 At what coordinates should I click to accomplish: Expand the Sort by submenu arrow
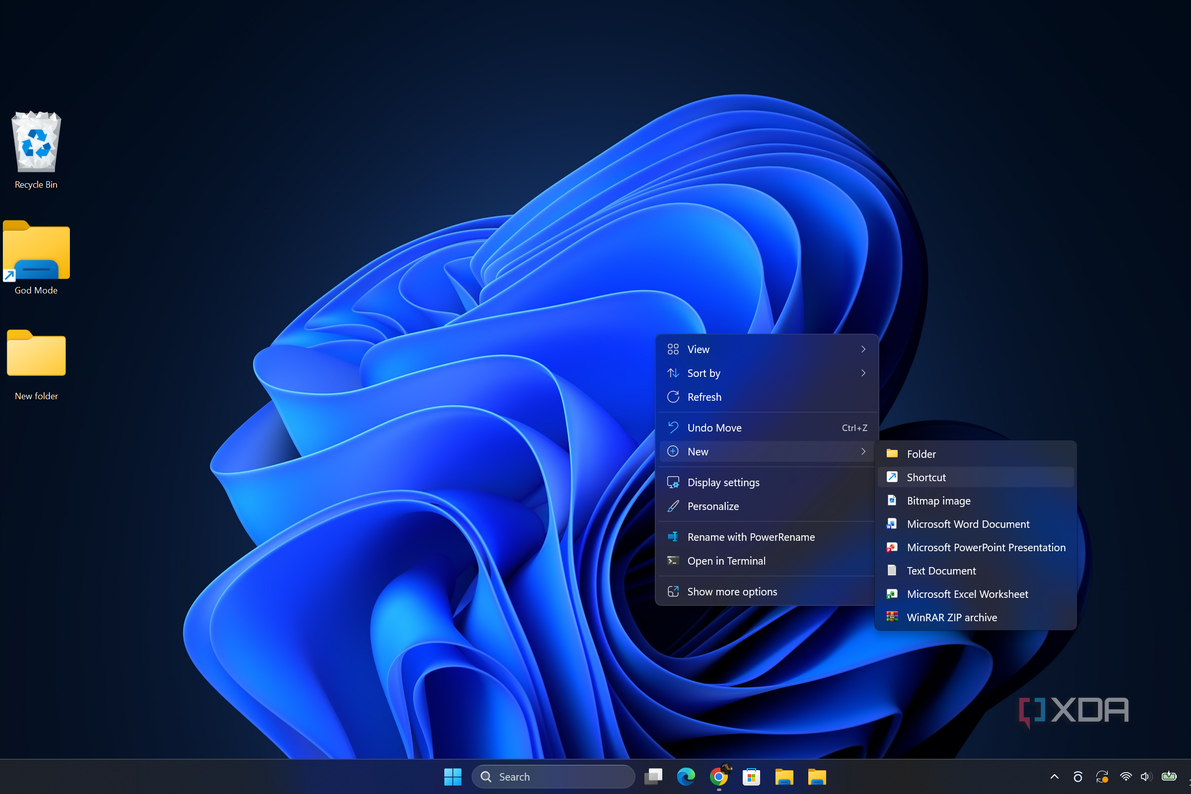pyautogui.click(x=863, y=373)
